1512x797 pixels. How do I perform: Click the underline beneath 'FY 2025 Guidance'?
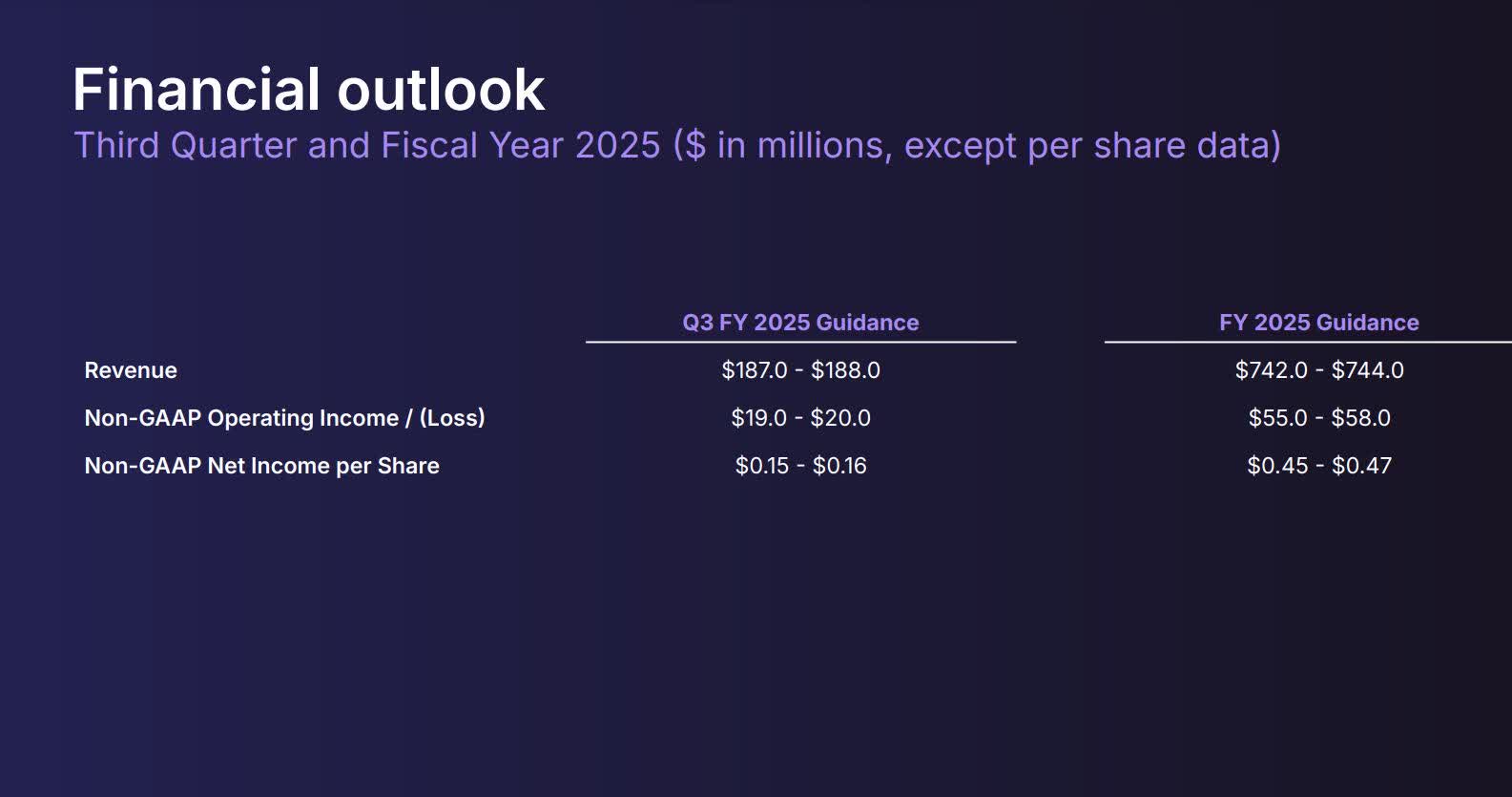(1307, 342)
